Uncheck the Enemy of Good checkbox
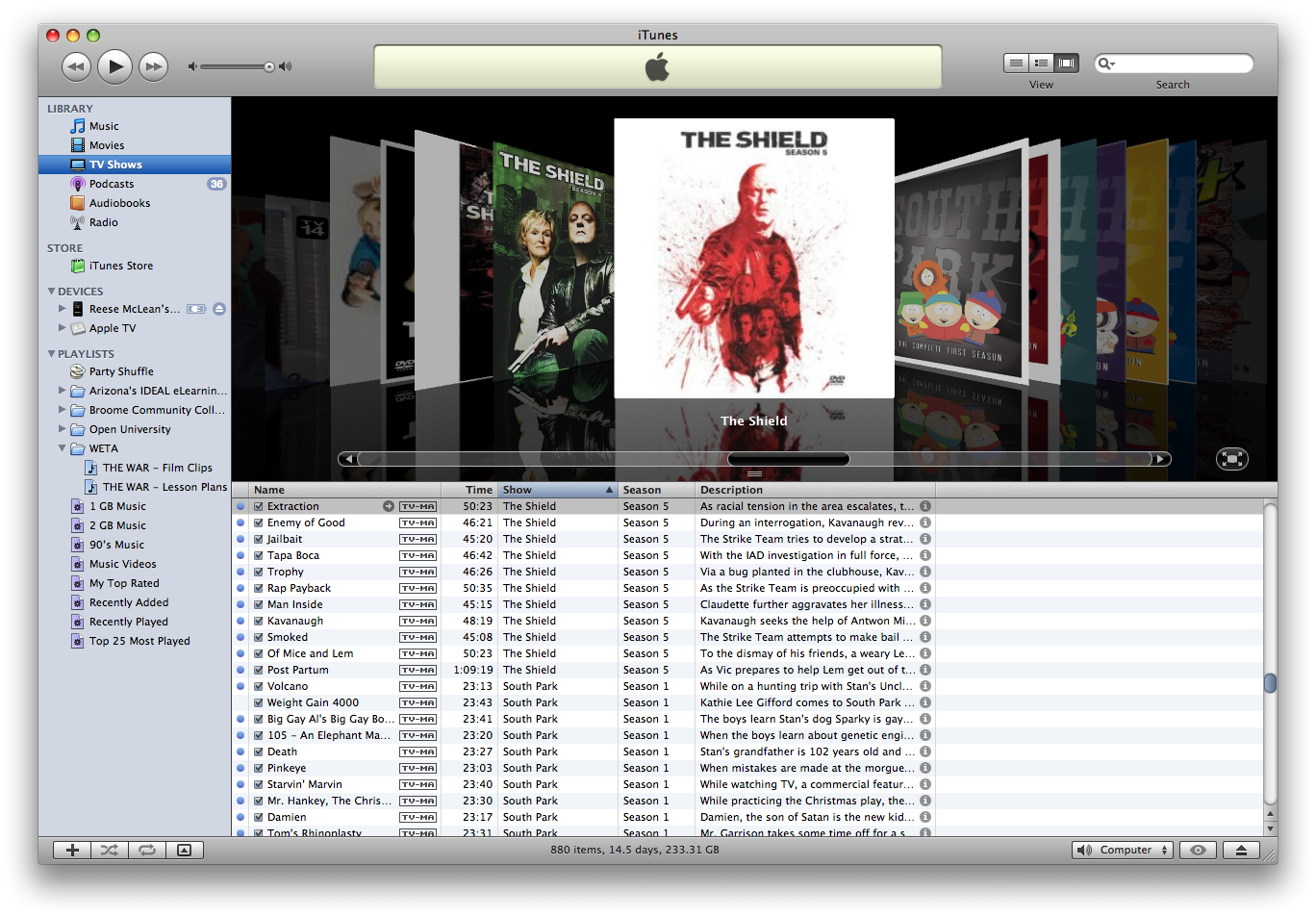Viewport: 1316px width, 917px height. coord(258,522)
